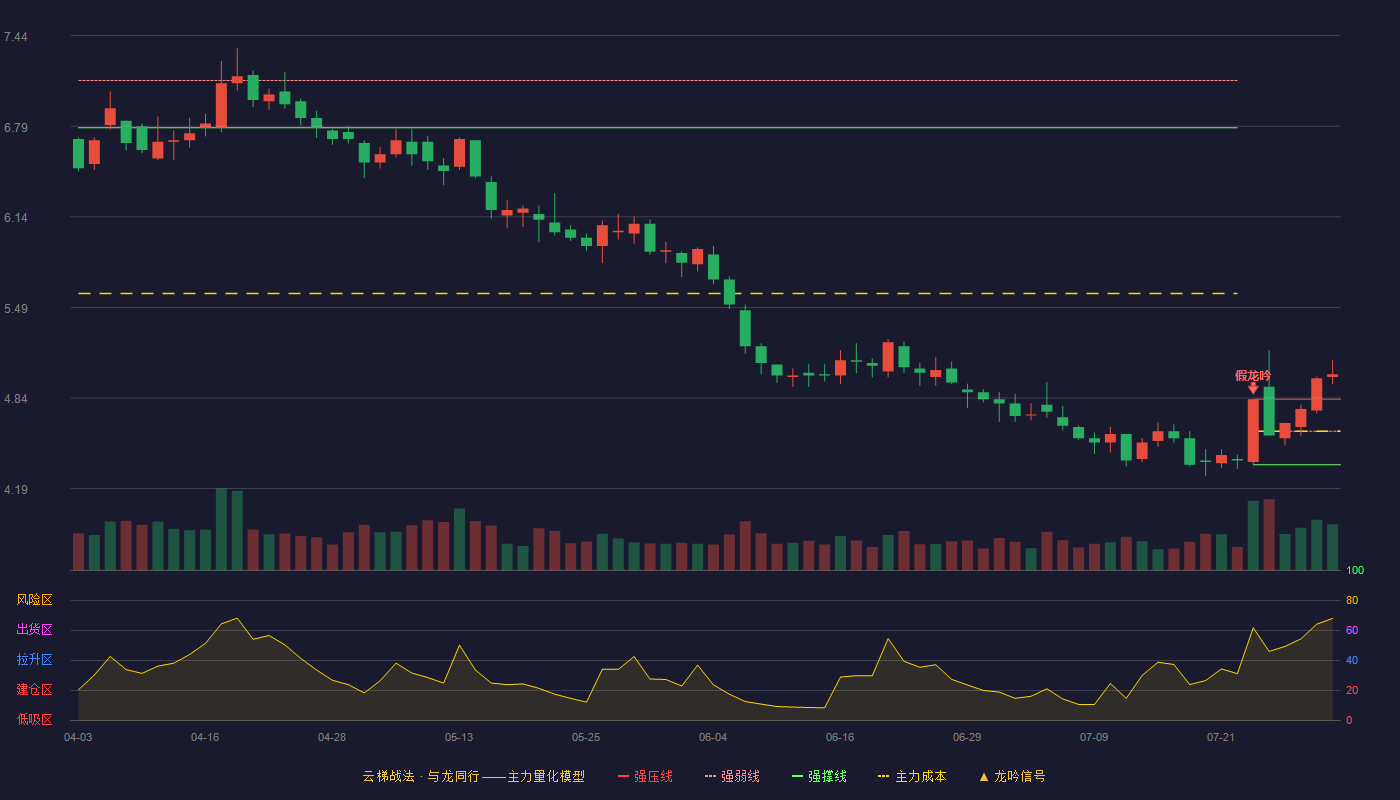The image size is (1400, 800).
Task: Click the tallest green volume bar near 04-16
Action: pyautogui.click(x=221, y=529)
